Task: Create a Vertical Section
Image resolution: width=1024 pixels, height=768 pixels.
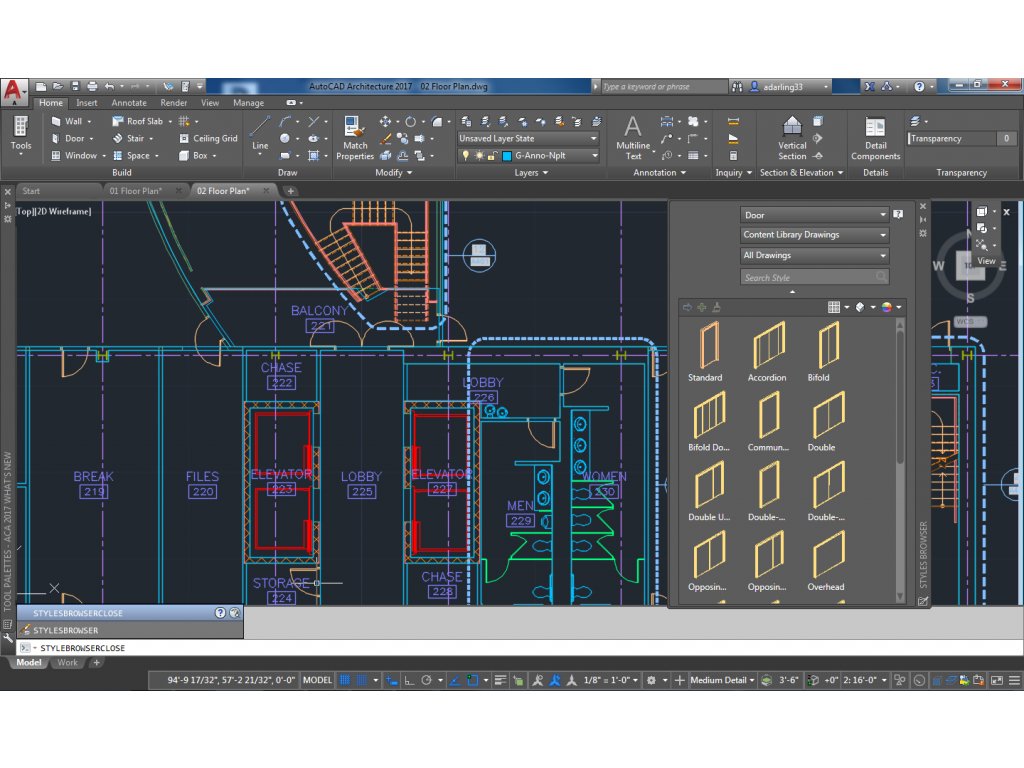Action: point(792,138)
